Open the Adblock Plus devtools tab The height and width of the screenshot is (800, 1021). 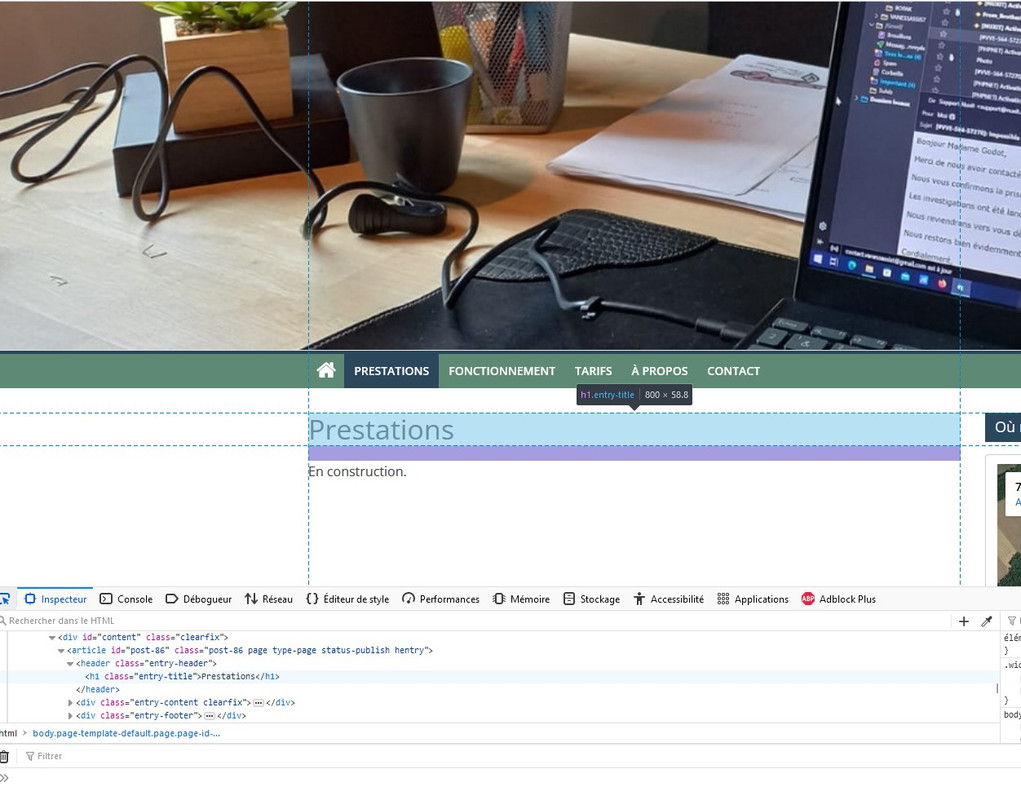(838, 599)
